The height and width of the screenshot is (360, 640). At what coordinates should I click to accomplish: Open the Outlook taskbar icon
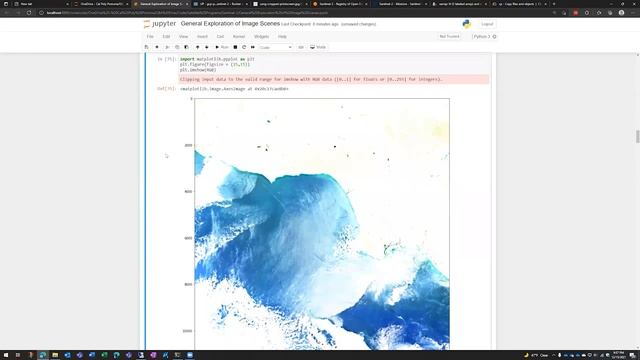67,355
